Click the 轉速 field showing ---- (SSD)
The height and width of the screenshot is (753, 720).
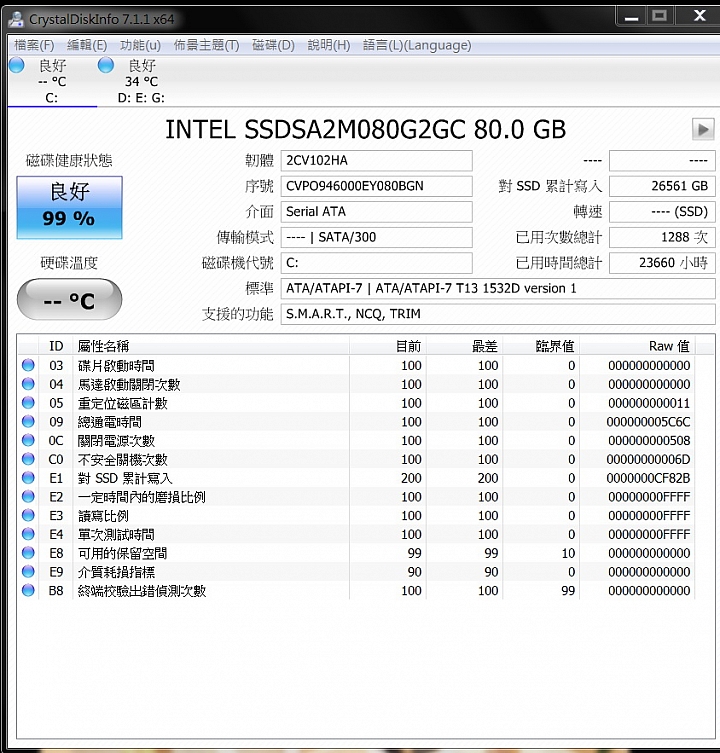click(x=662, y=212)
